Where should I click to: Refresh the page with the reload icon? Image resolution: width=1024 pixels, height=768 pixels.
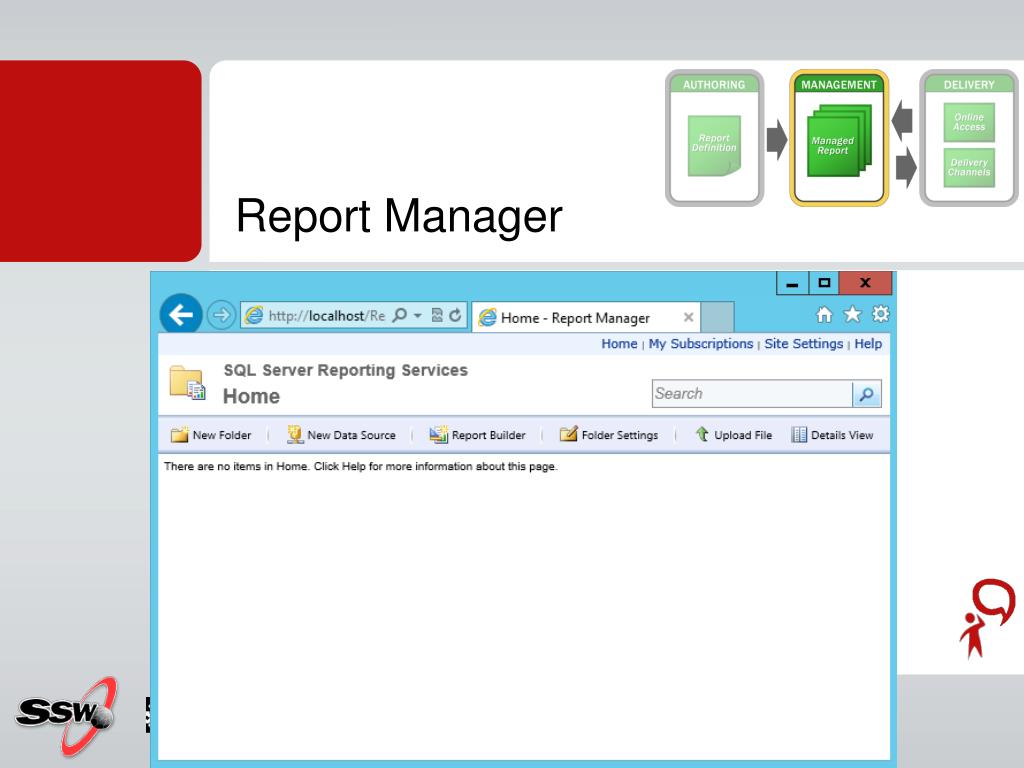[455, 315]
